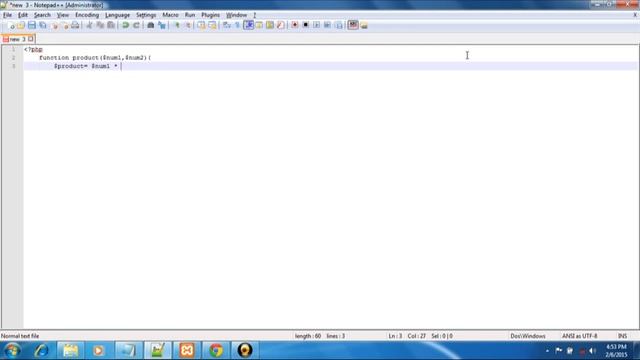Toggle Word Wrap in the toolbar

pyautogui.click(x=227, y=25)
